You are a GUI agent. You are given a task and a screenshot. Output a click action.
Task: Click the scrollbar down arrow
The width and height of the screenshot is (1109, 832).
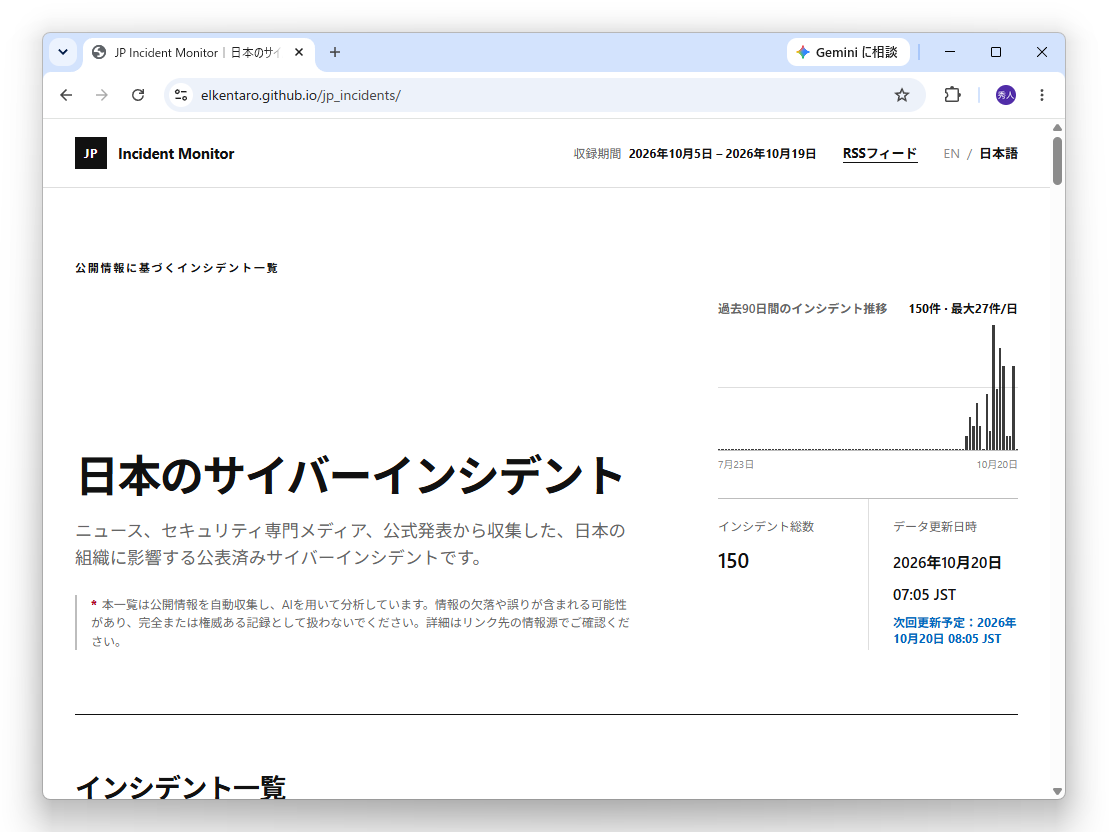click(1057, 792)
